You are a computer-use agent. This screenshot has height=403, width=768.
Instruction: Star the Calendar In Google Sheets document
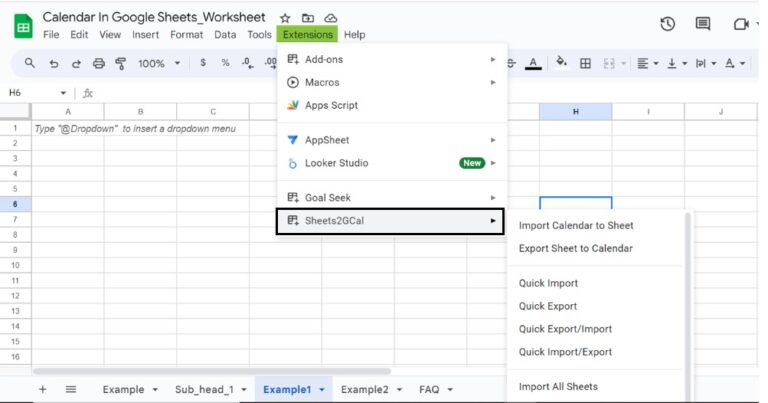coord(285,18)
